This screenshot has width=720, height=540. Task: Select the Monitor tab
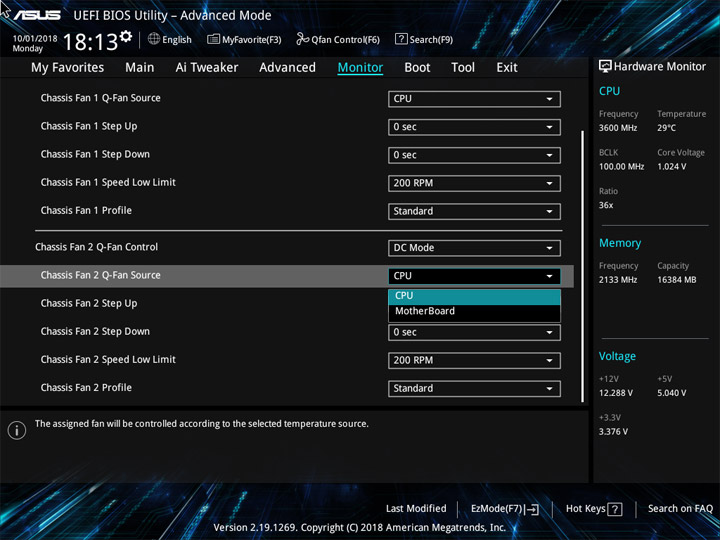point(360,68)
